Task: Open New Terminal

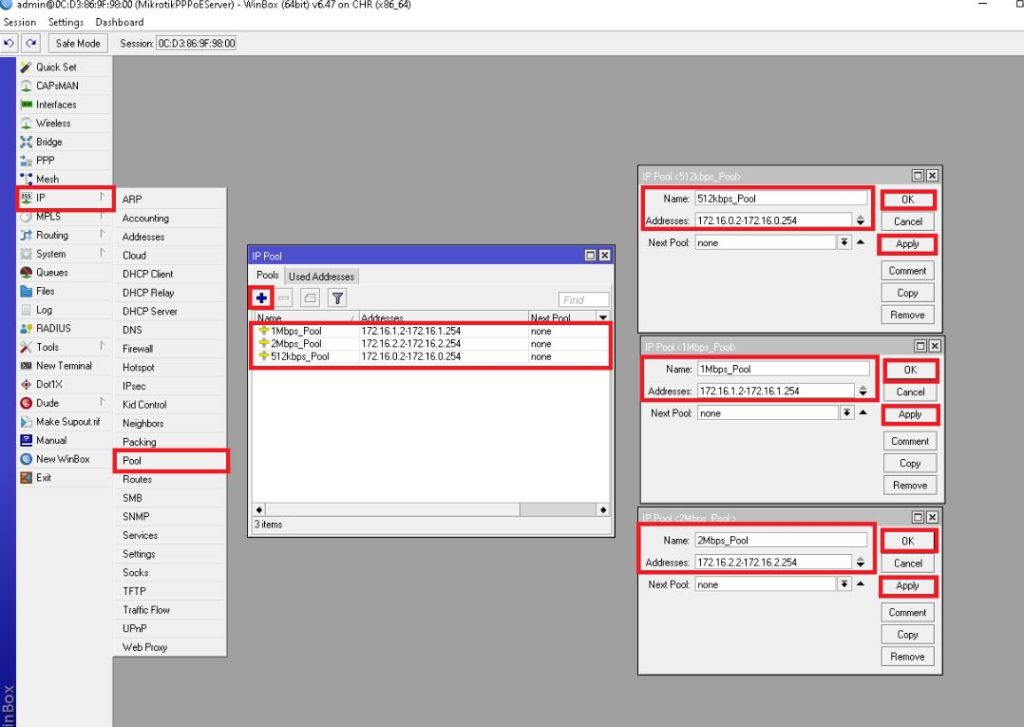Action: [64, 366]
